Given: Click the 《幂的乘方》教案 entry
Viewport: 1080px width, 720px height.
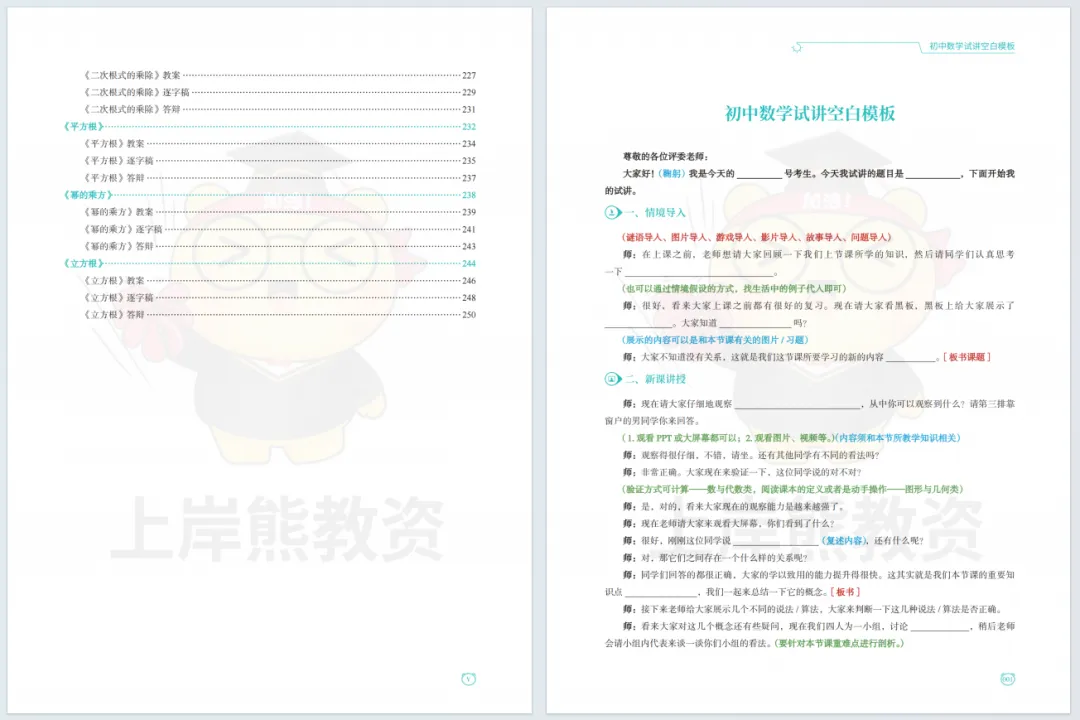Looking at the screenshot, I should pos(279,212).
